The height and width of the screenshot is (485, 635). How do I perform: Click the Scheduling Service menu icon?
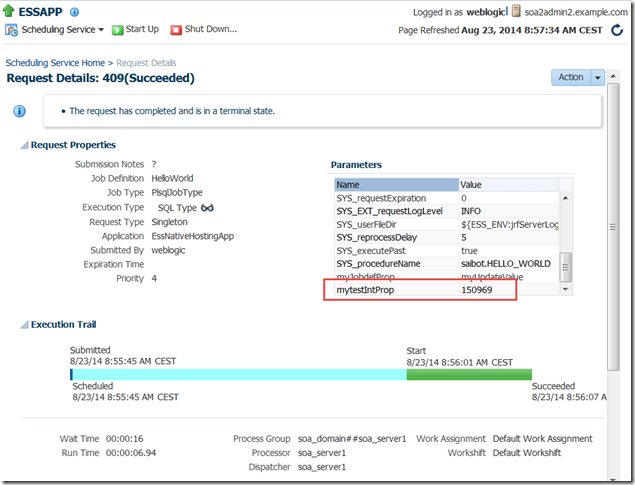point(12,30)
